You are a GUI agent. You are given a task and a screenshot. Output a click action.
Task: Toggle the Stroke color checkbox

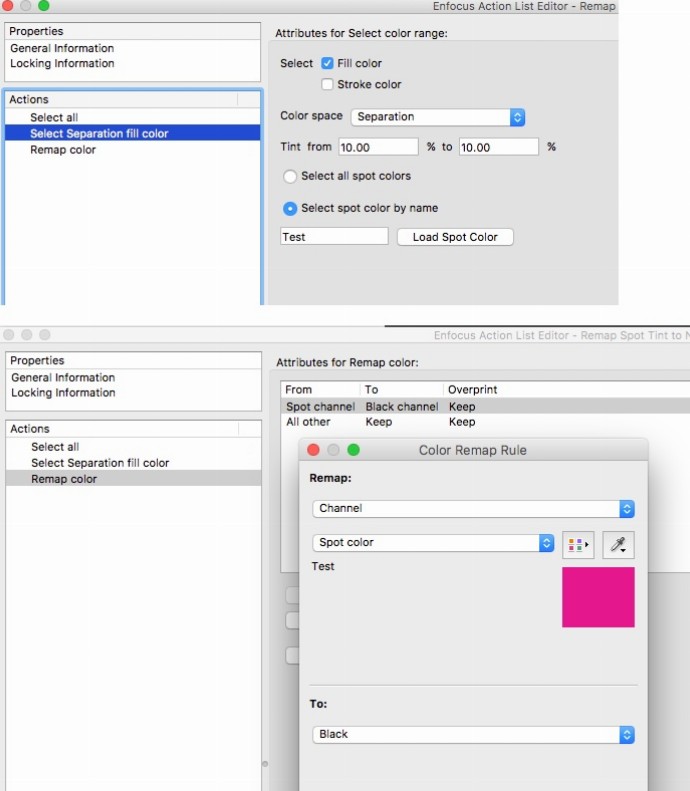[327, 84]
